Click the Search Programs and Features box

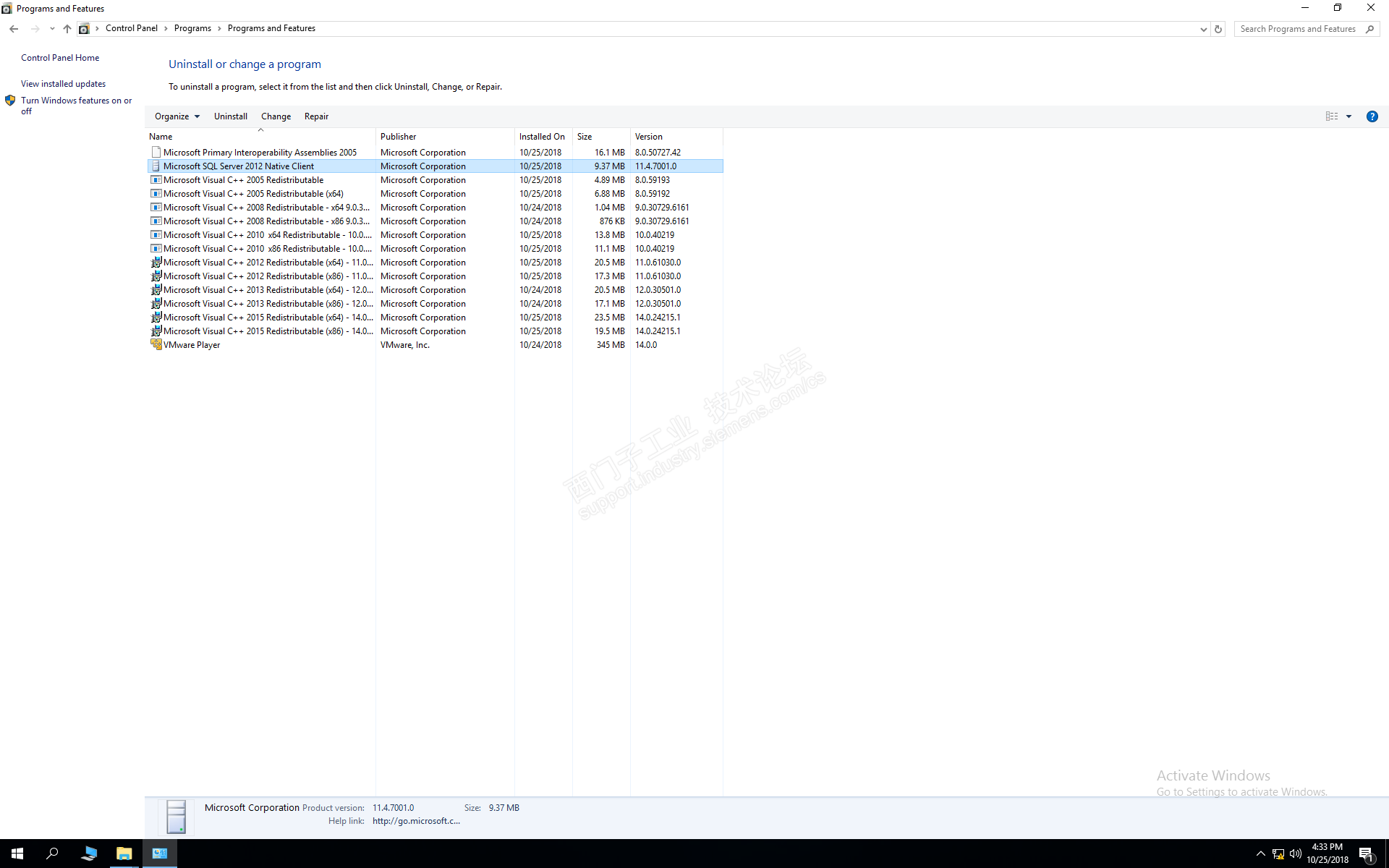1299,29
